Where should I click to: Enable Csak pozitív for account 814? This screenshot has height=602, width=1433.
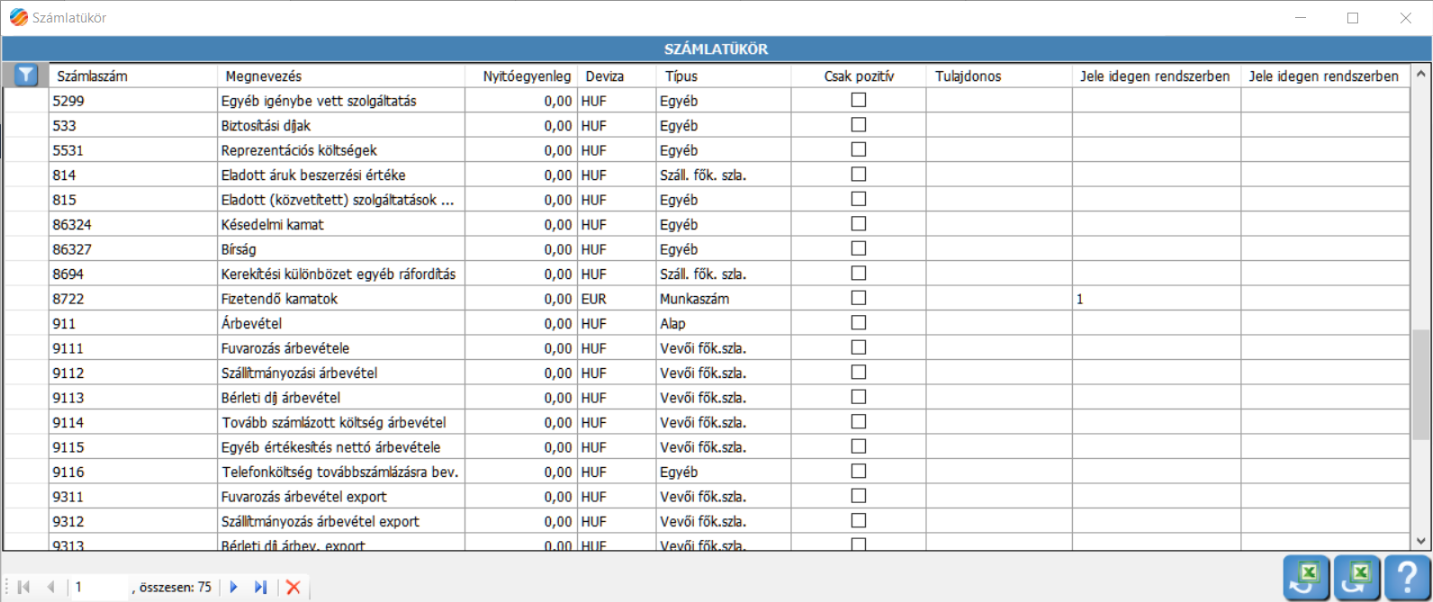858,174
